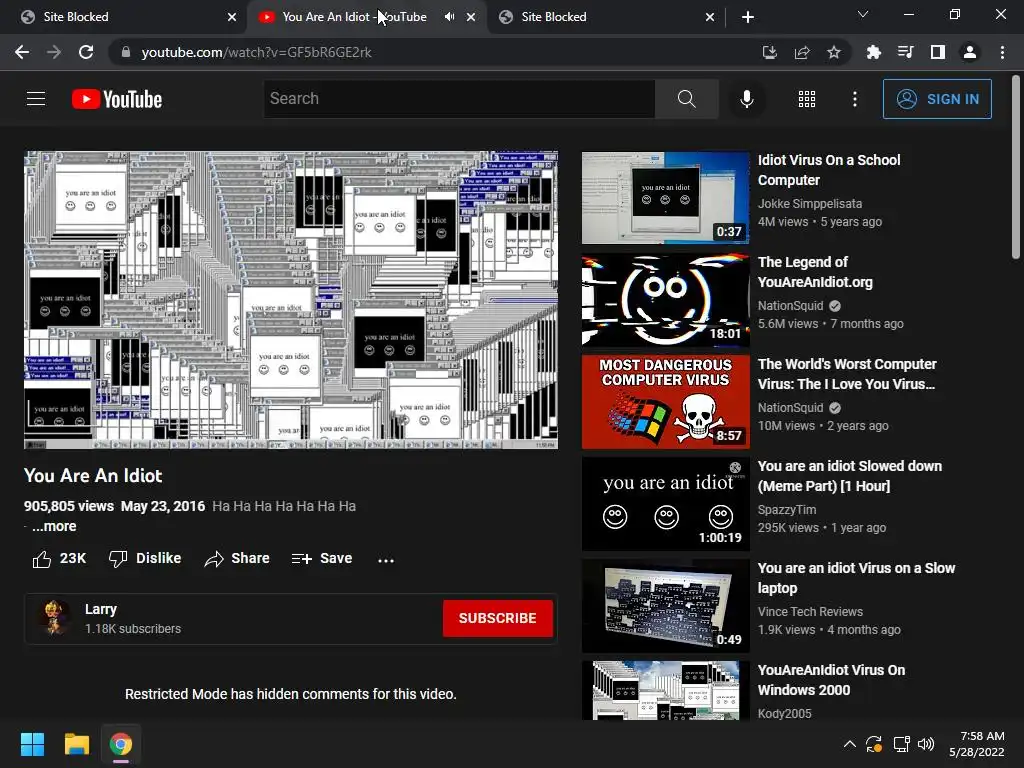
Task: Open YouTube settings three-dot menu
Action: [854, 99]
